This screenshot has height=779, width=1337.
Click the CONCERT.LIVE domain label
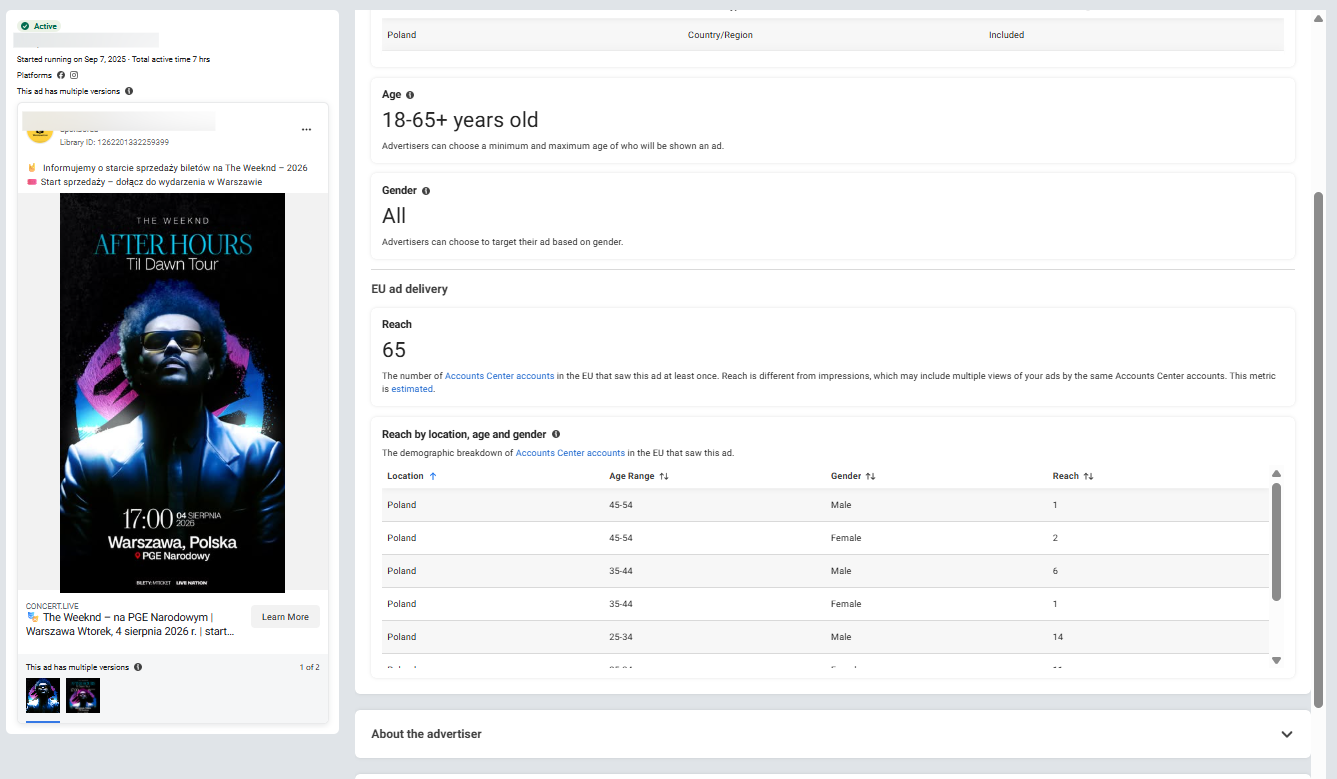52,606
